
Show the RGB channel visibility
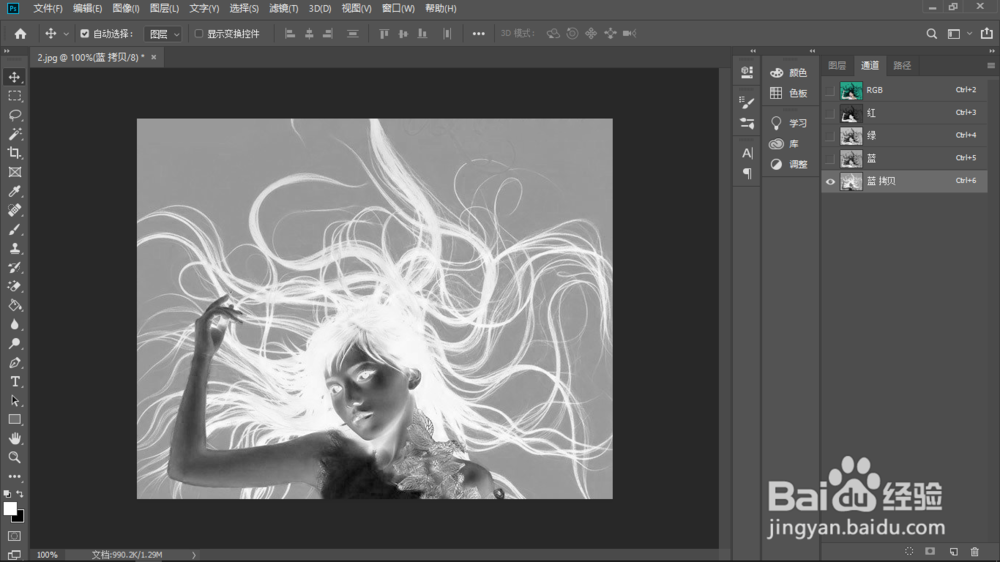830,91
